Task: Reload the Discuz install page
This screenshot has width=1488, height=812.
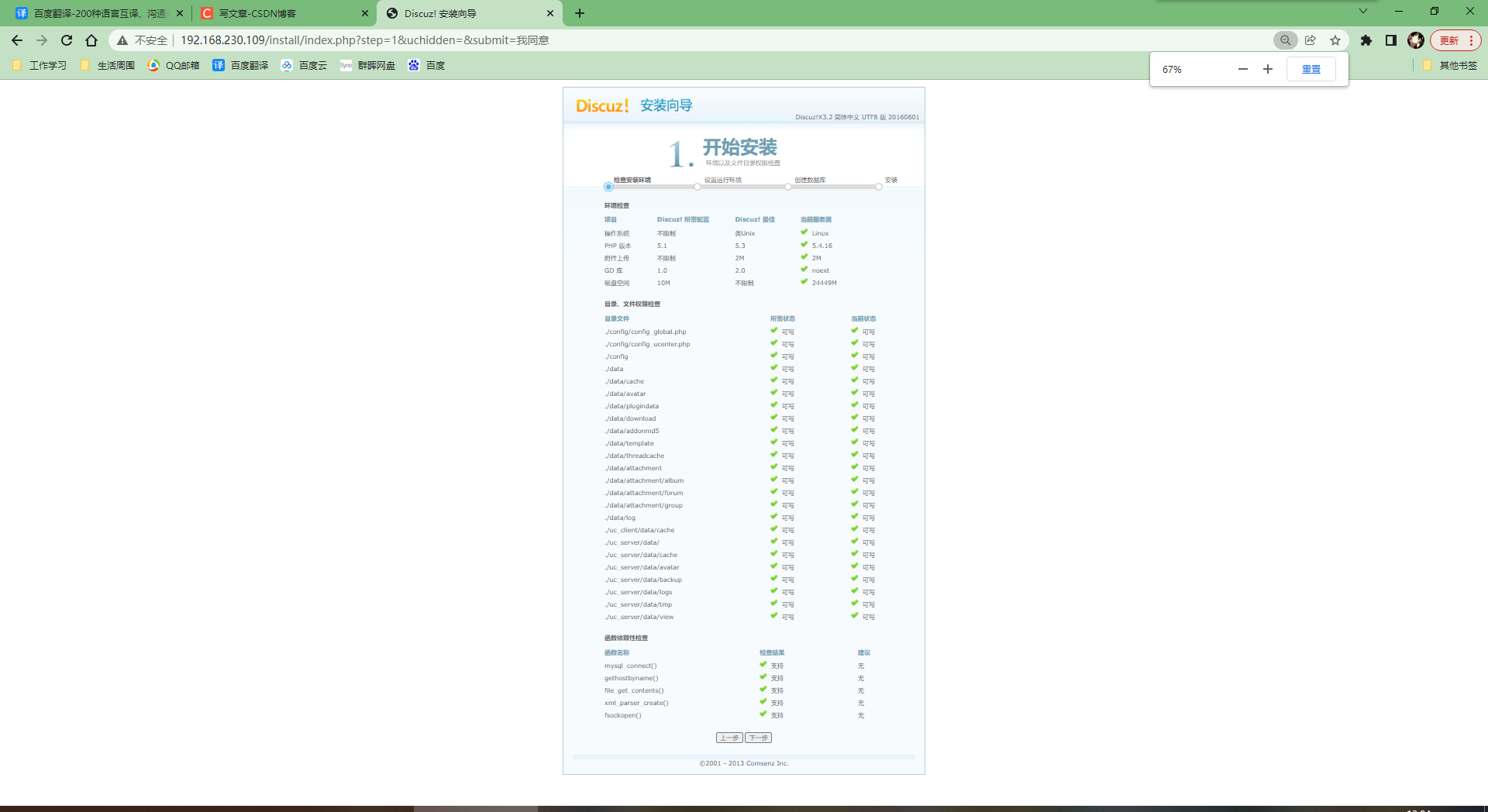Action: pyautogui.click(x=67, y=40)
